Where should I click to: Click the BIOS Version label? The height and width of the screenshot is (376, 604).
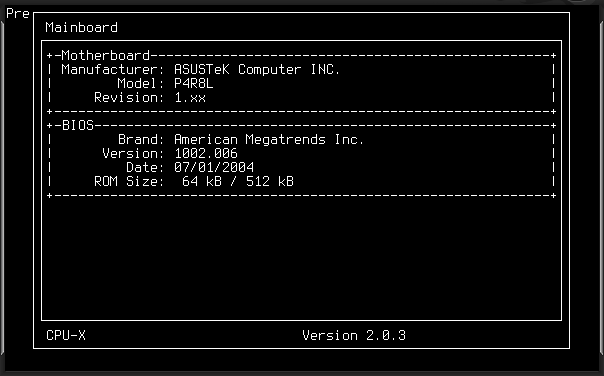click(x=133, y=153)
